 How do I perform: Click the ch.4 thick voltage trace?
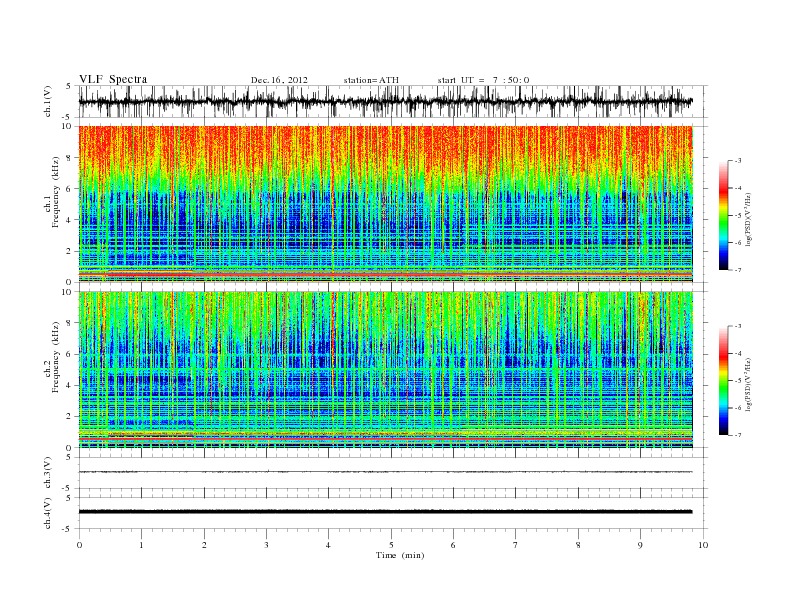coord(385,512)
